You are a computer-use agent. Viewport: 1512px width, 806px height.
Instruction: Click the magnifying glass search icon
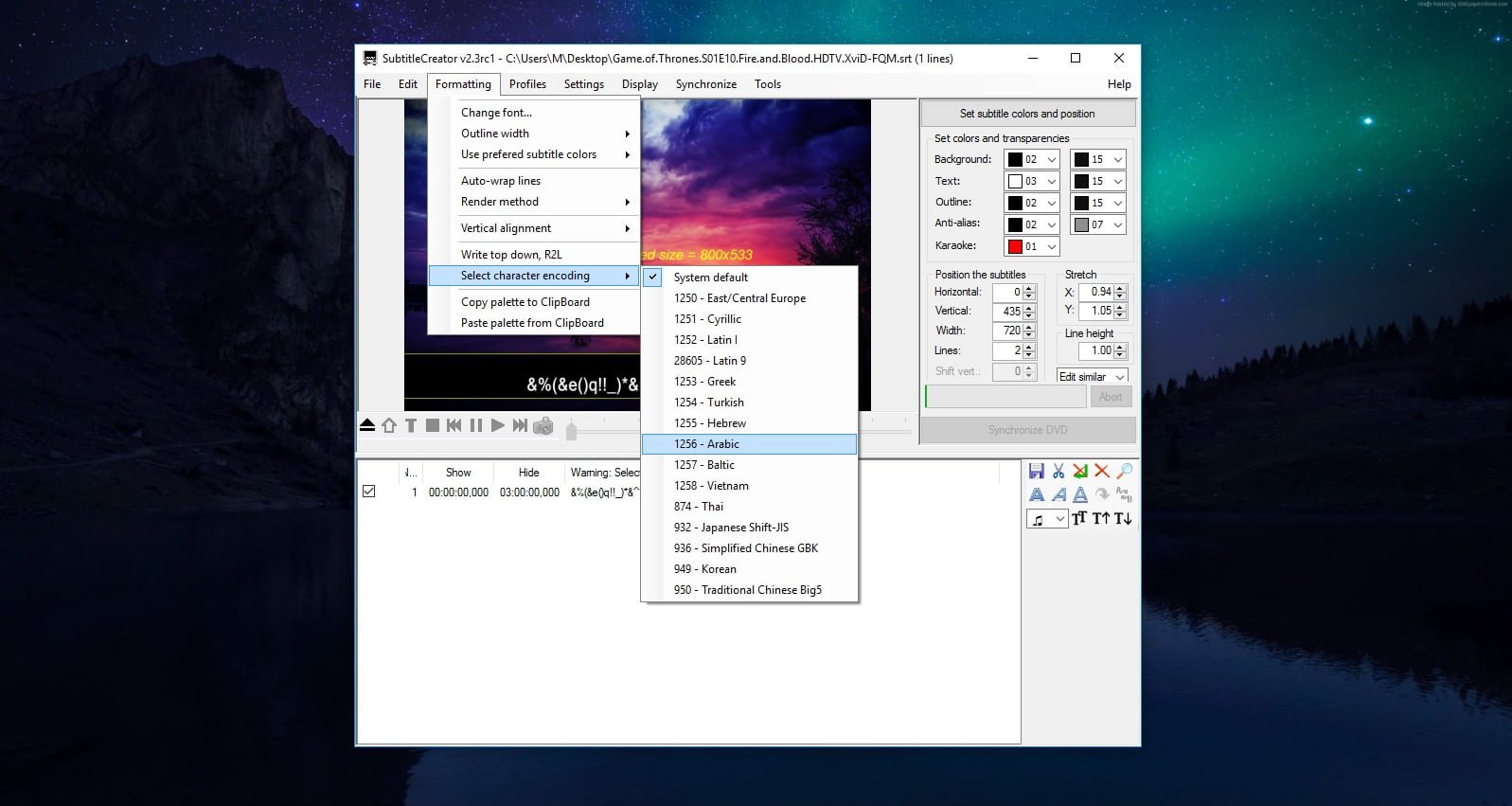(1124, 471)
